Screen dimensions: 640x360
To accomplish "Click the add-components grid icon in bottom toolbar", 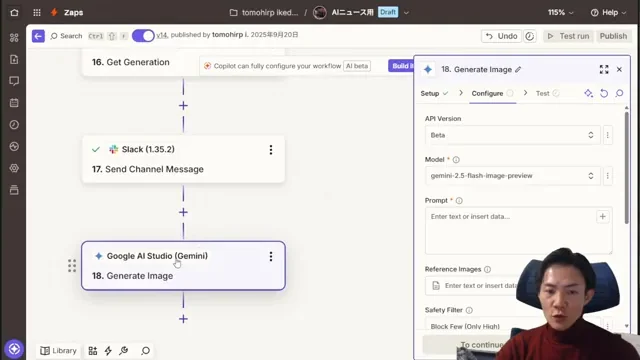I will [x=93, y=351].
